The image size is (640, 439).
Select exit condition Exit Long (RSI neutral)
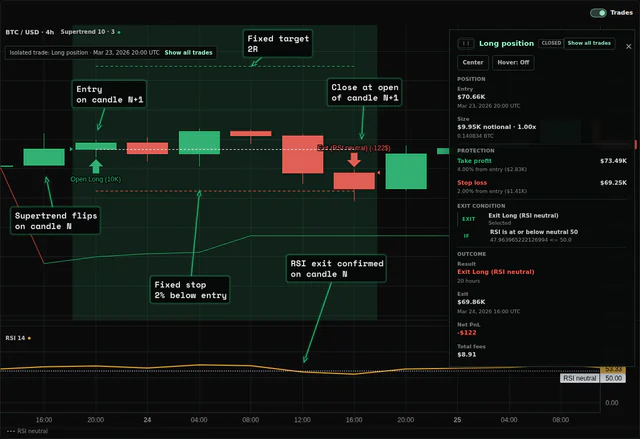coord(523,215)
